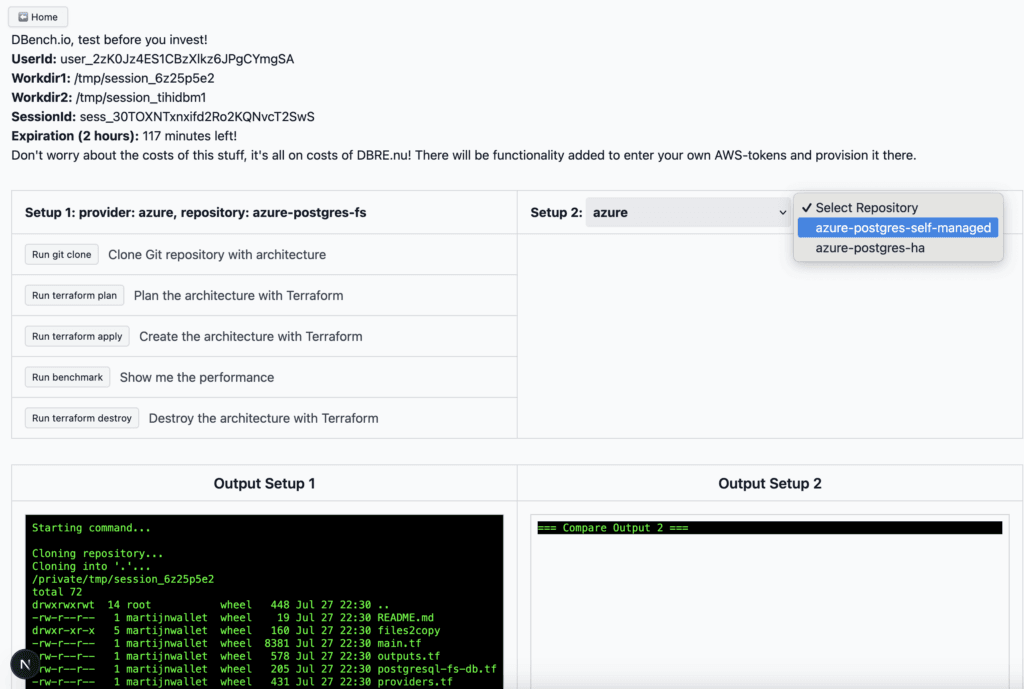The width and height of the screenshot is (1024, 689).
Task: Click 'Clone Git repository with architecture' description
Action: 217,255
